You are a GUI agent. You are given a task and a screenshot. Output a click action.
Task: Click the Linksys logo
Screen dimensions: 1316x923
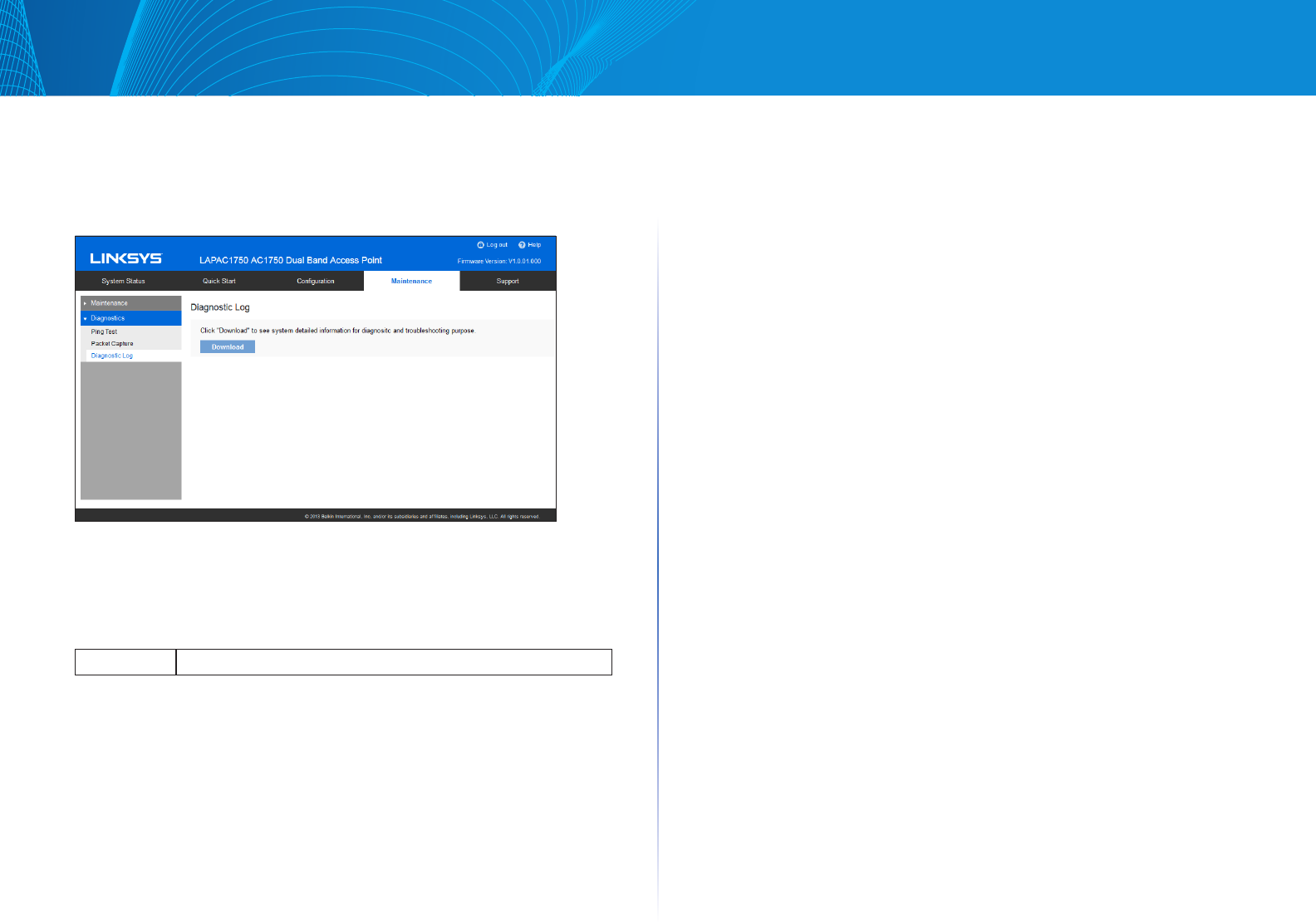tap(126, 258)
